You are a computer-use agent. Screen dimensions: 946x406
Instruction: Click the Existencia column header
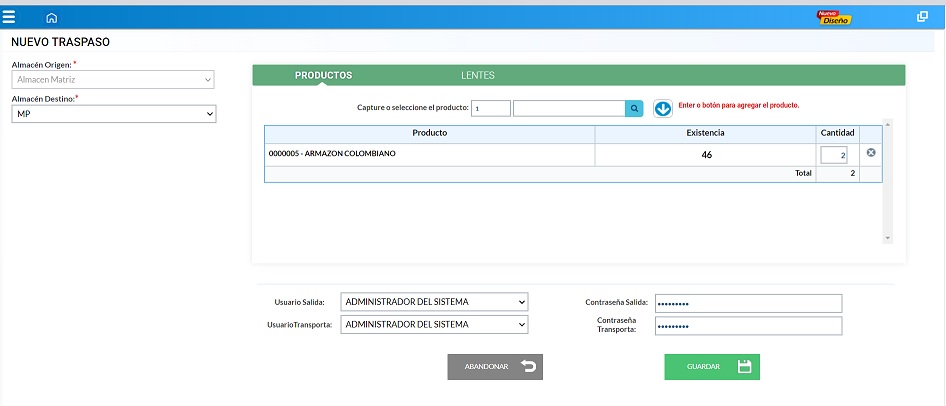[705, 133]
